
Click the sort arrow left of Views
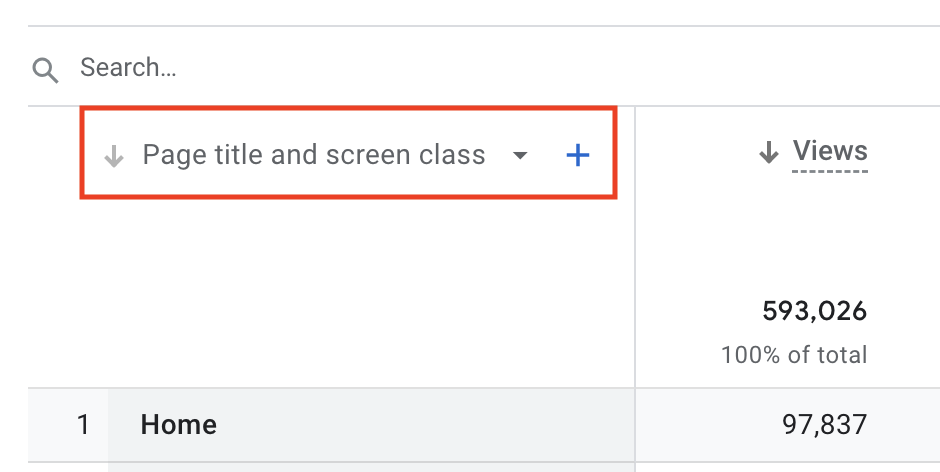768,153
